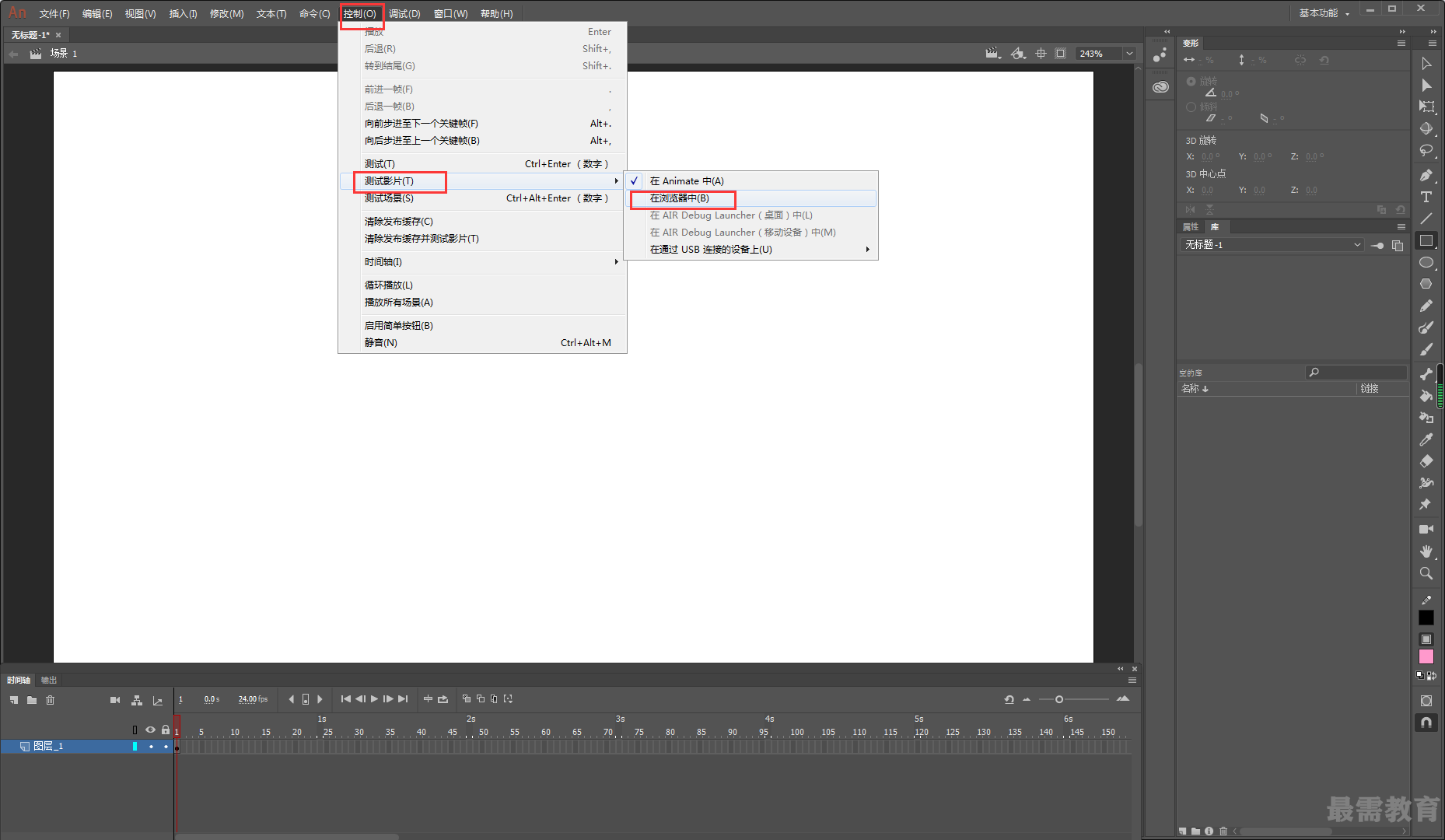Viewport: 1445px width, 840px height.
Task: Expand 时间轴(I) submenu
Action: click(x=482, y=262)
